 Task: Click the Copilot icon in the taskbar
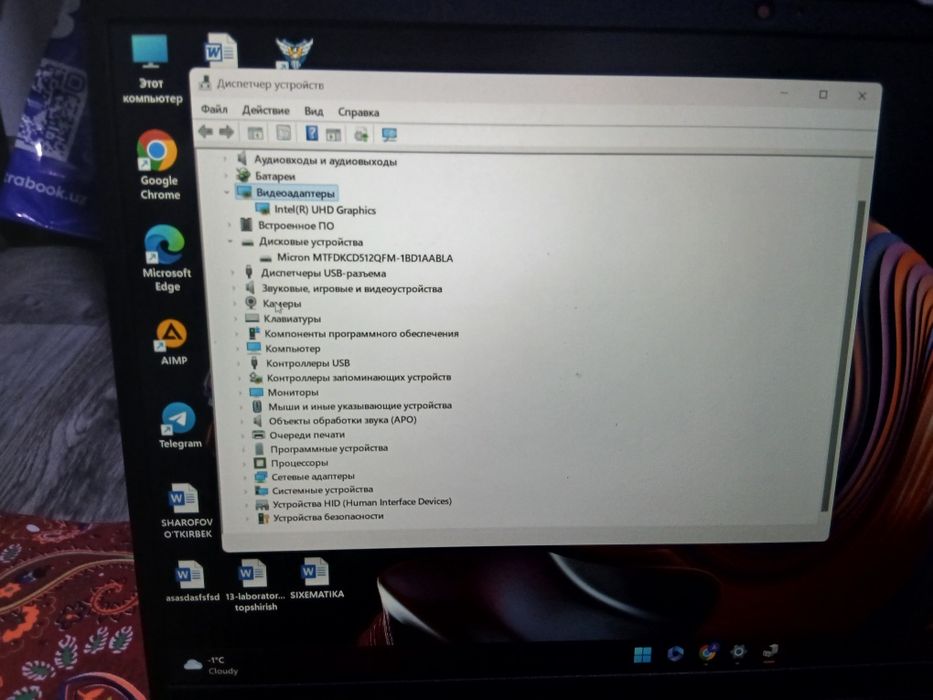click(x=675, y=654)
